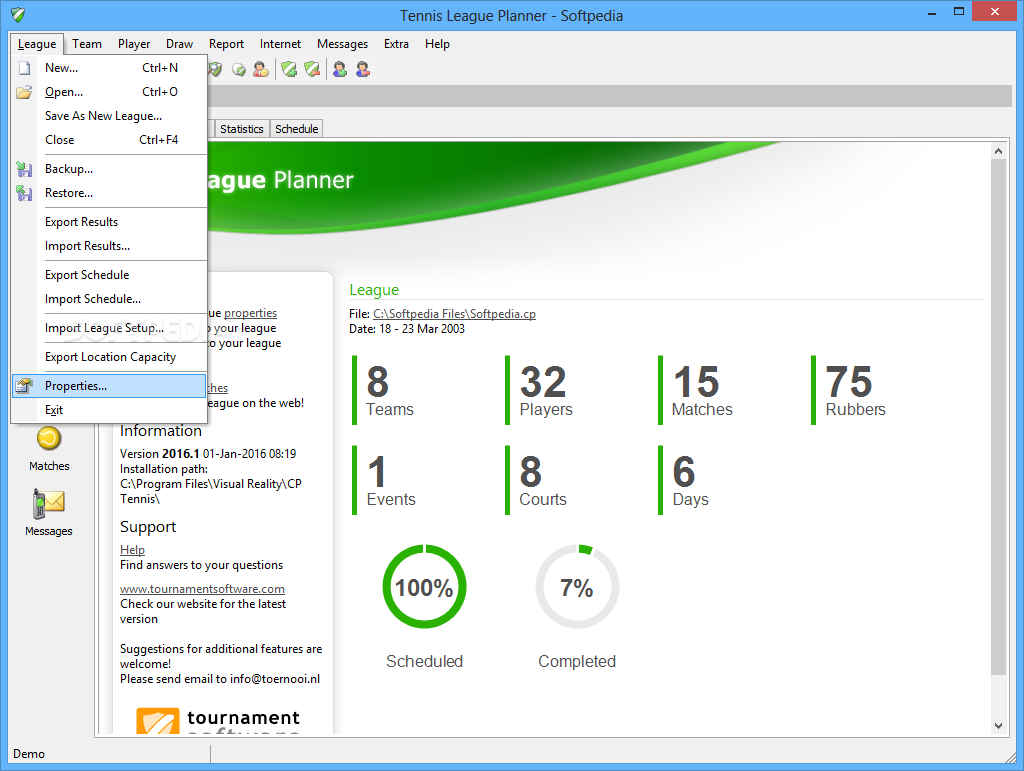Select Export Results menu entry

coord(109,222)
